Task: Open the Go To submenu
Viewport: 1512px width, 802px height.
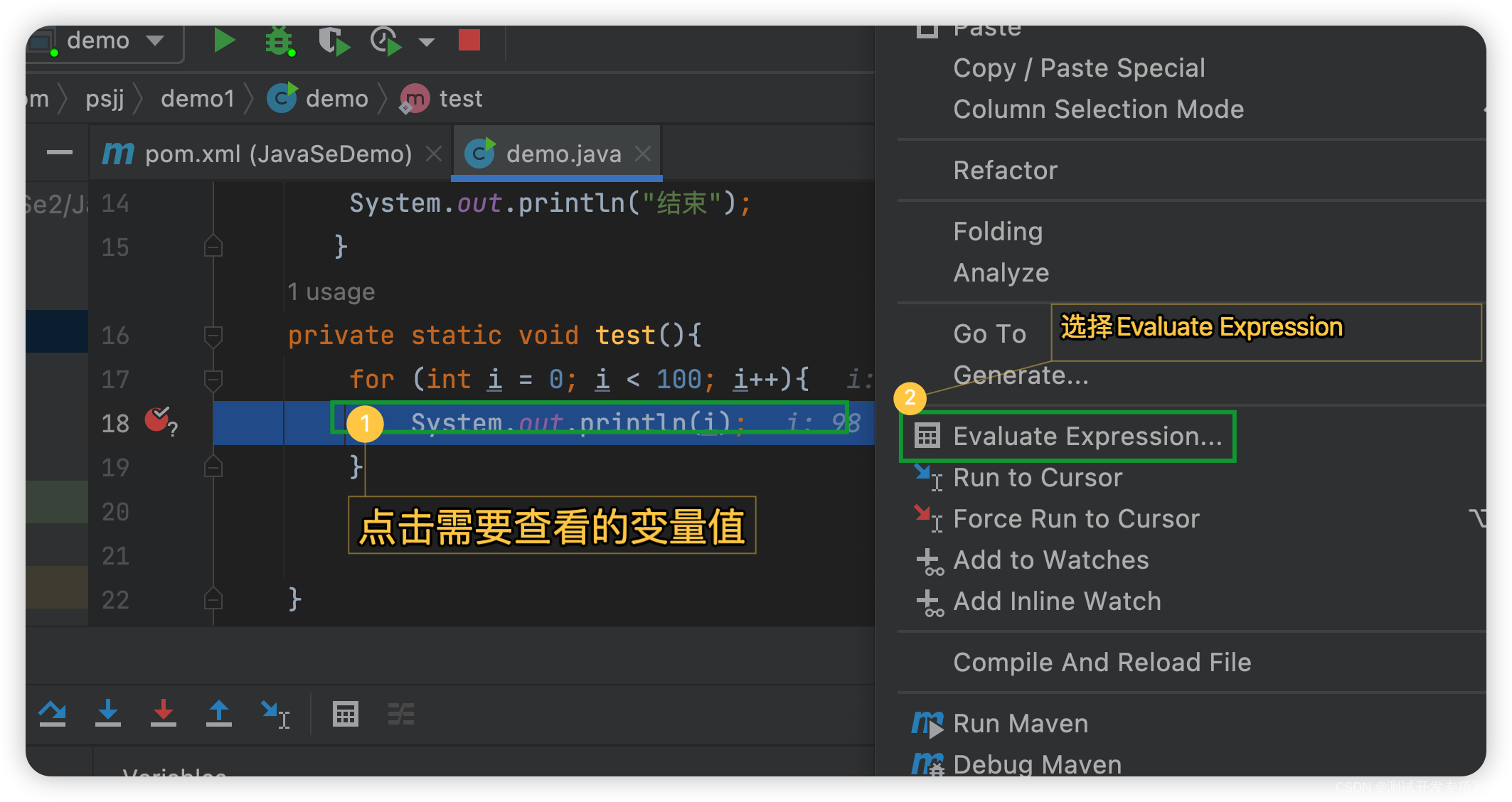Action: (989, 334)
